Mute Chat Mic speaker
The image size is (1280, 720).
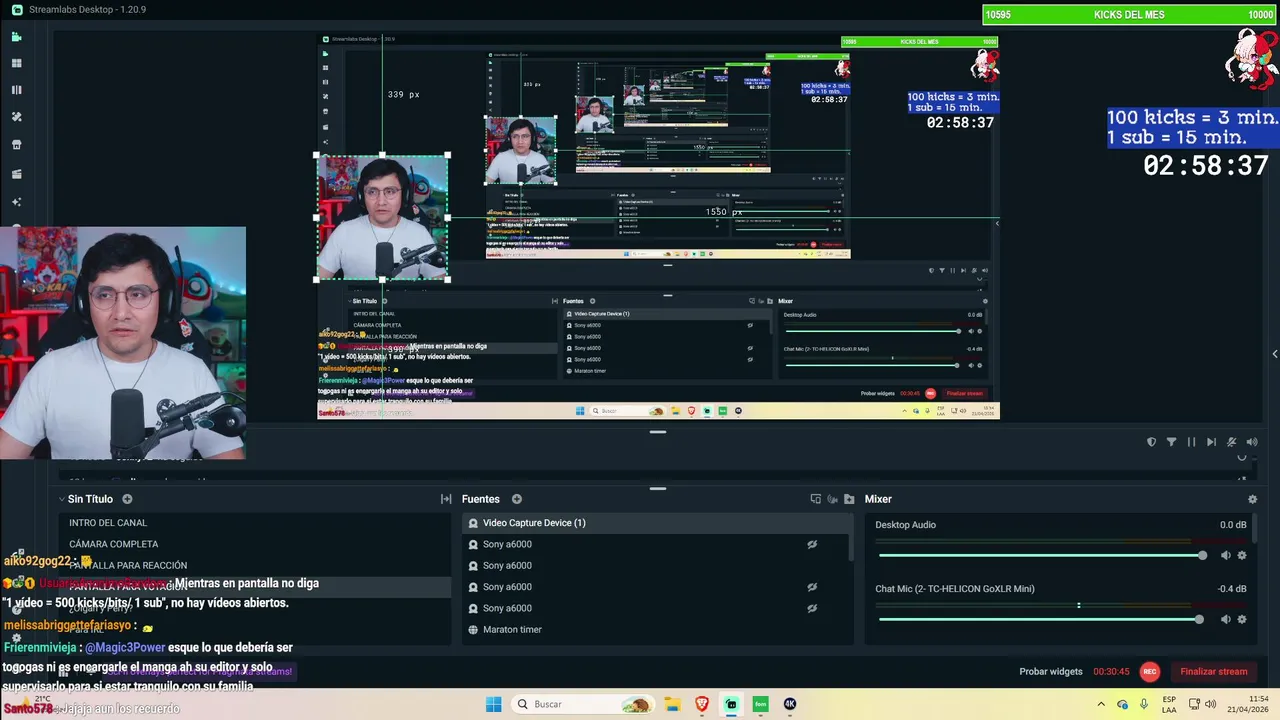[1225, 619]
